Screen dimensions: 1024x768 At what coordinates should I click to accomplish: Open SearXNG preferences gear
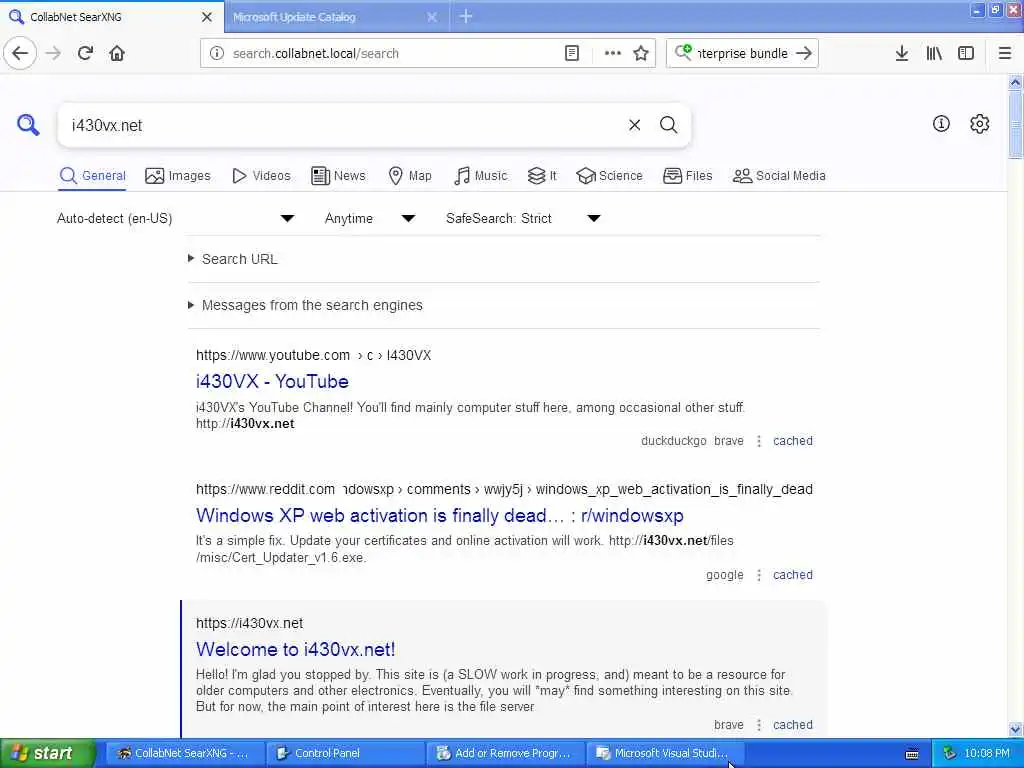coord(980,123)
